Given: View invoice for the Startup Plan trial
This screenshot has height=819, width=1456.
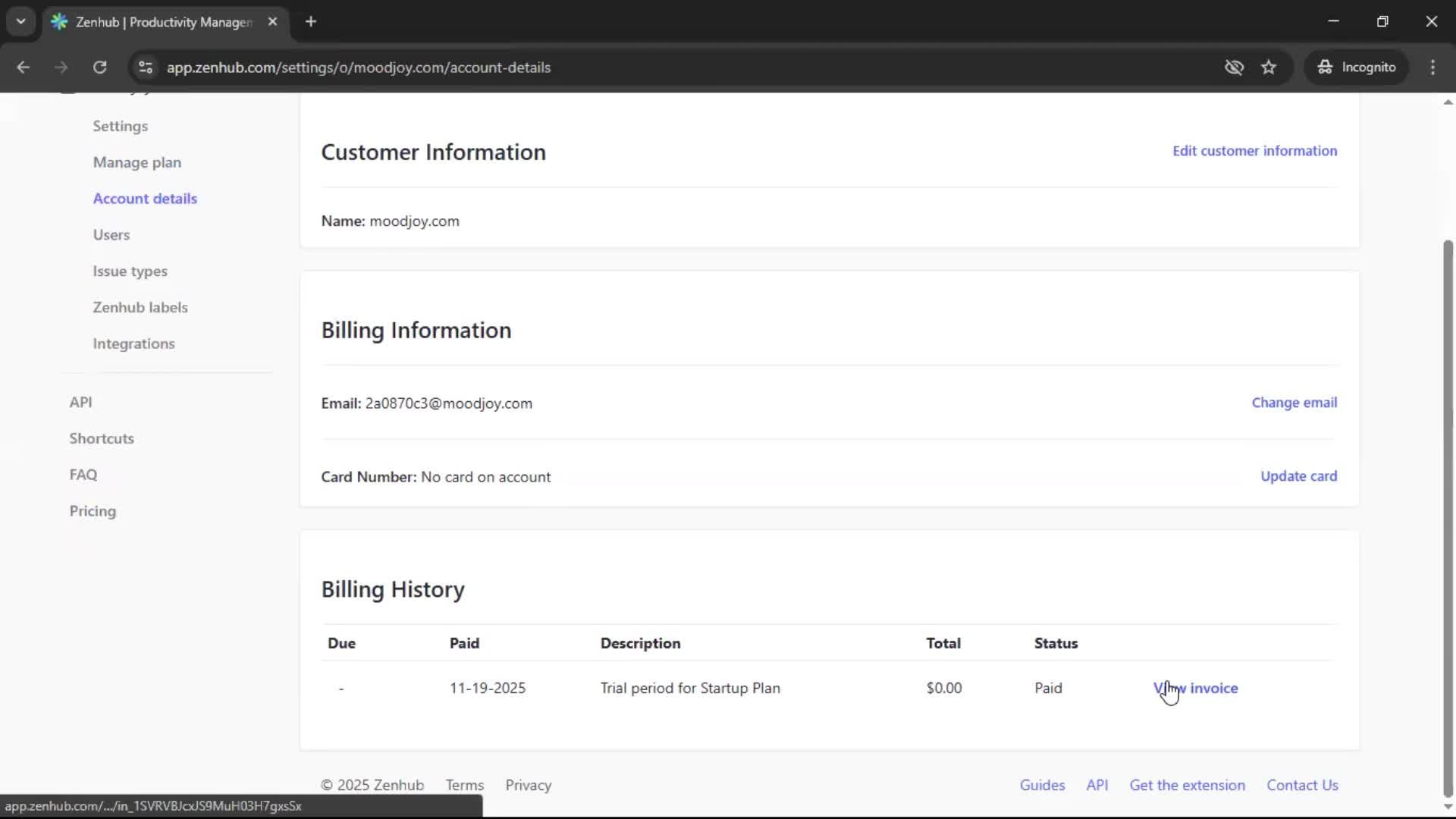Looking at the screenshot, I should click(x=1196, y=688).
